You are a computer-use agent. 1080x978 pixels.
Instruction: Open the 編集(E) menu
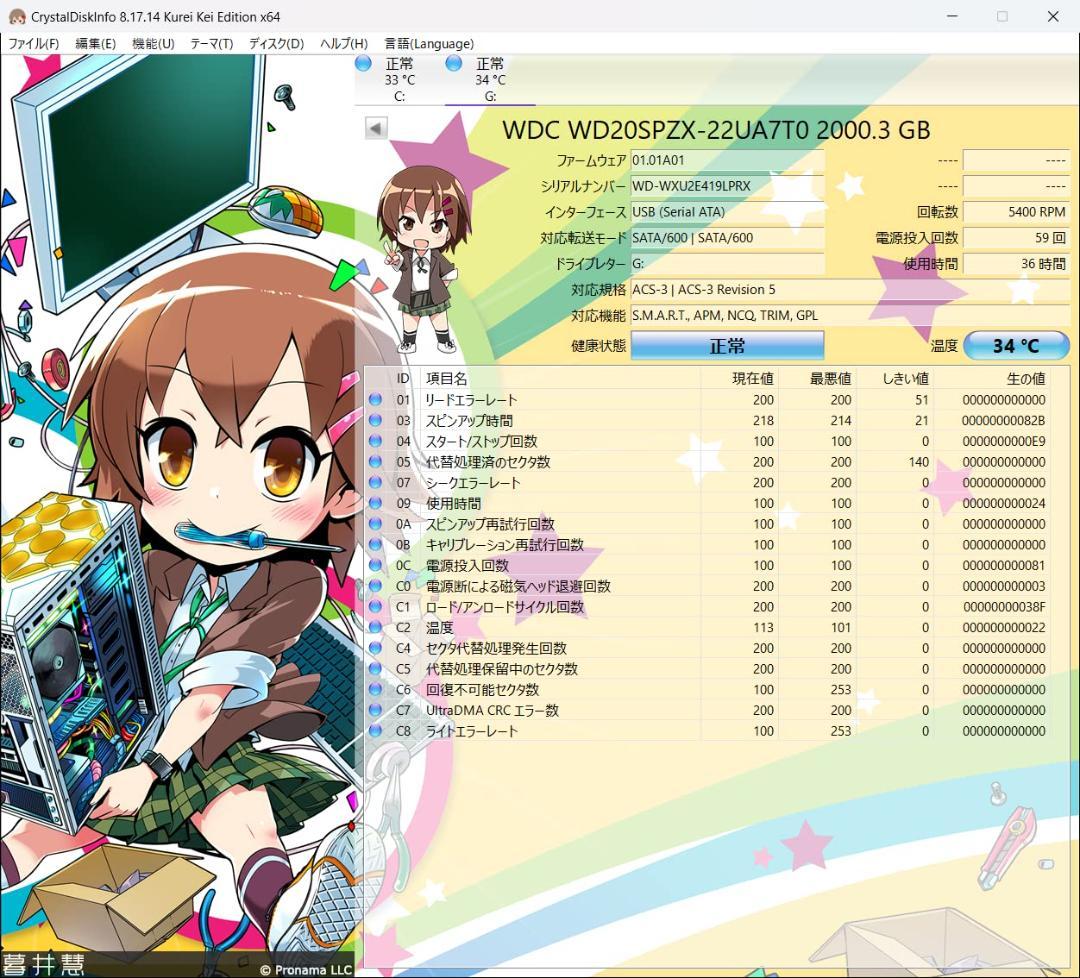coord(96,44)
